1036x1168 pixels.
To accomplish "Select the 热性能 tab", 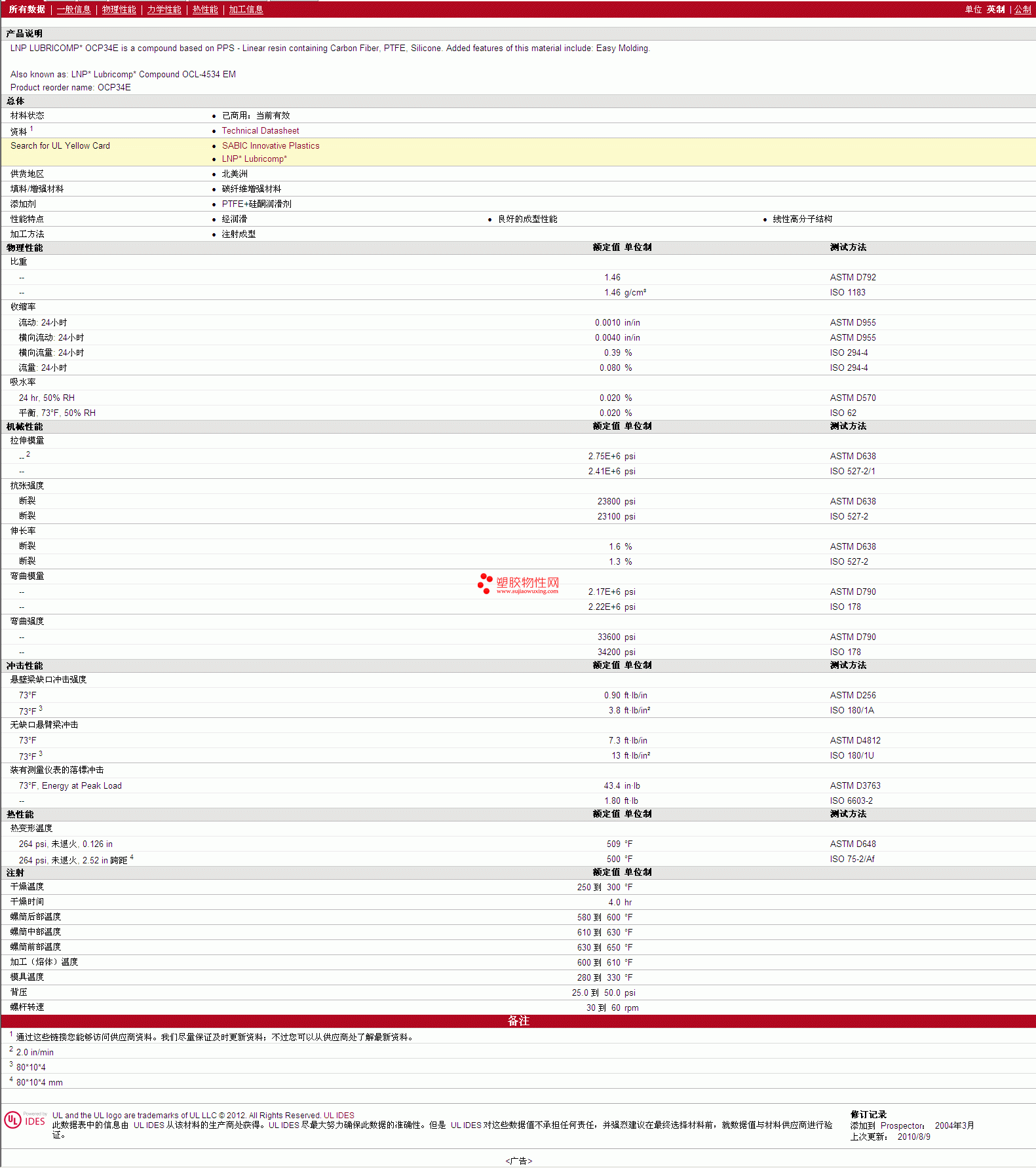I will (205, 9).
